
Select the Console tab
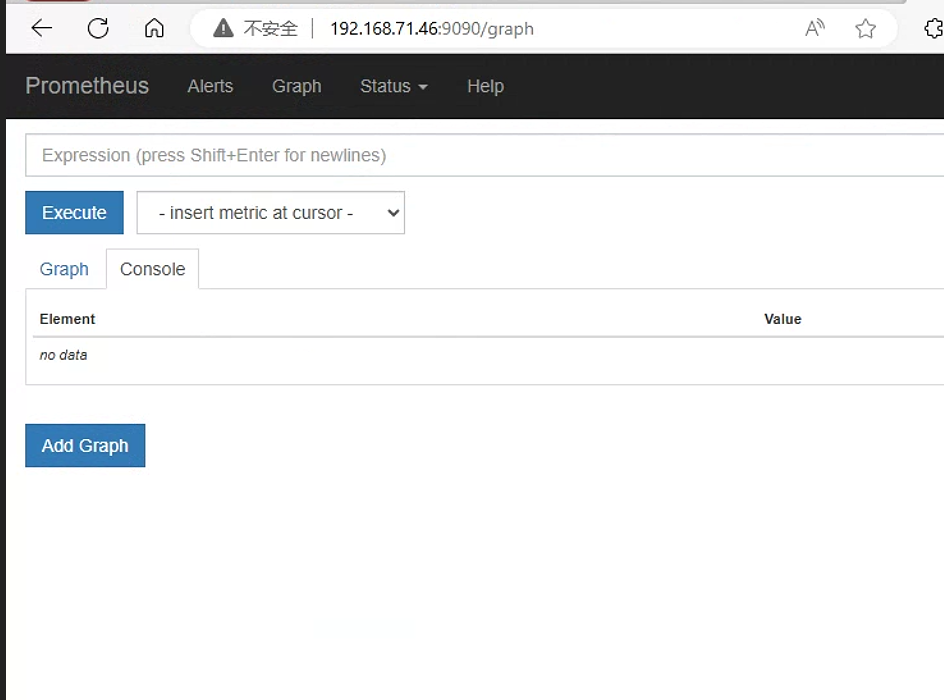[152, 269]
